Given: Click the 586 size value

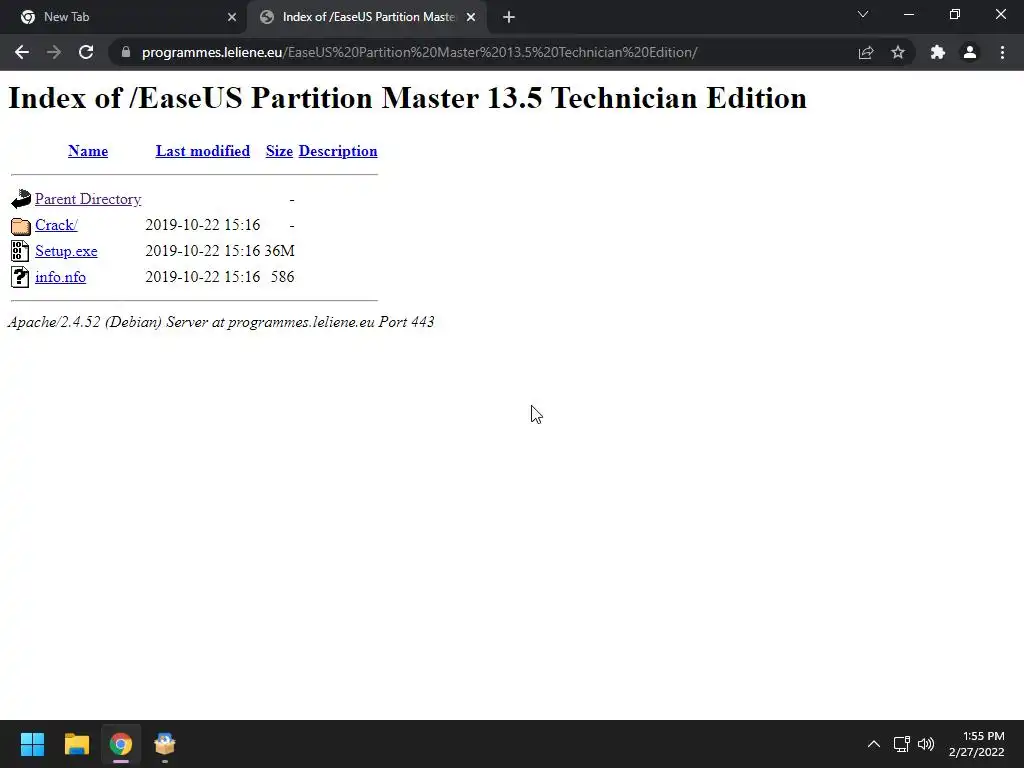Looking at the screenshot, I should coord(283,277).
